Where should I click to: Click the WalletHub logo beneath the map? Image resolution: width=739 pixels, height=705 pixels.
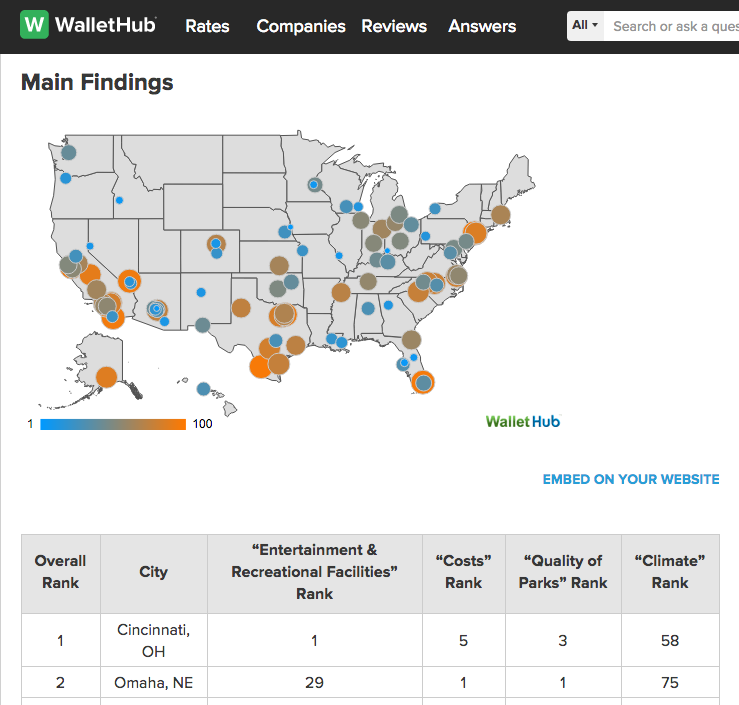(x=523, y=421)
